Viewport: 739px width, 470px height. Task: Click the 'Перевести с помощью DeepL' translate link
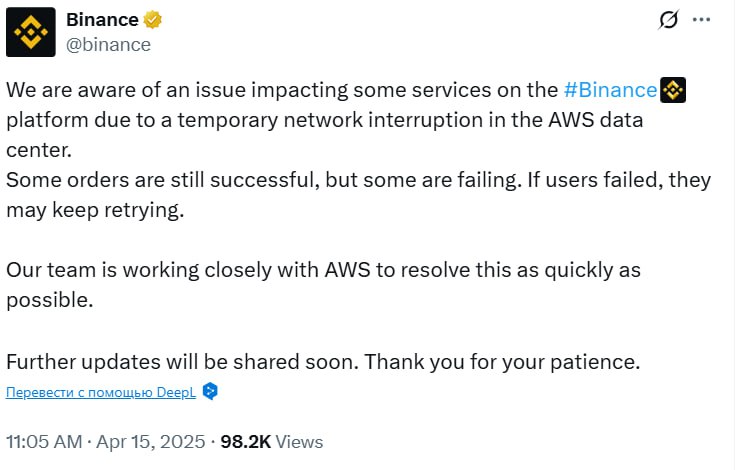(101, 392)
